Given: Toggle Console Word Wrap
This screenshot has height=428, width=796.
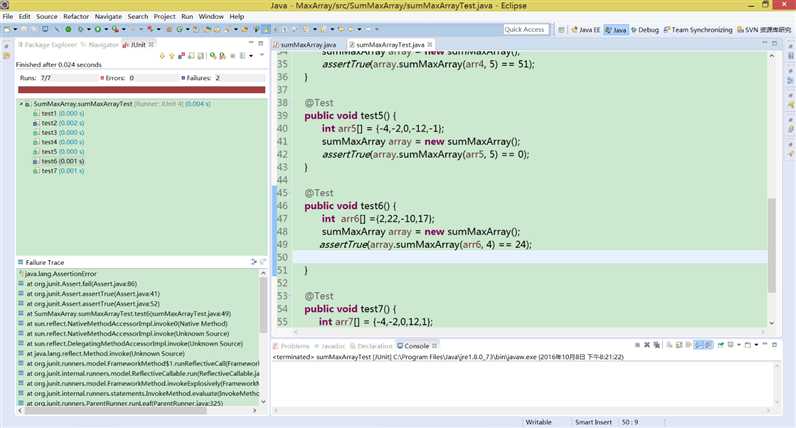Looking at the screenshot, I should pos(688,345).
